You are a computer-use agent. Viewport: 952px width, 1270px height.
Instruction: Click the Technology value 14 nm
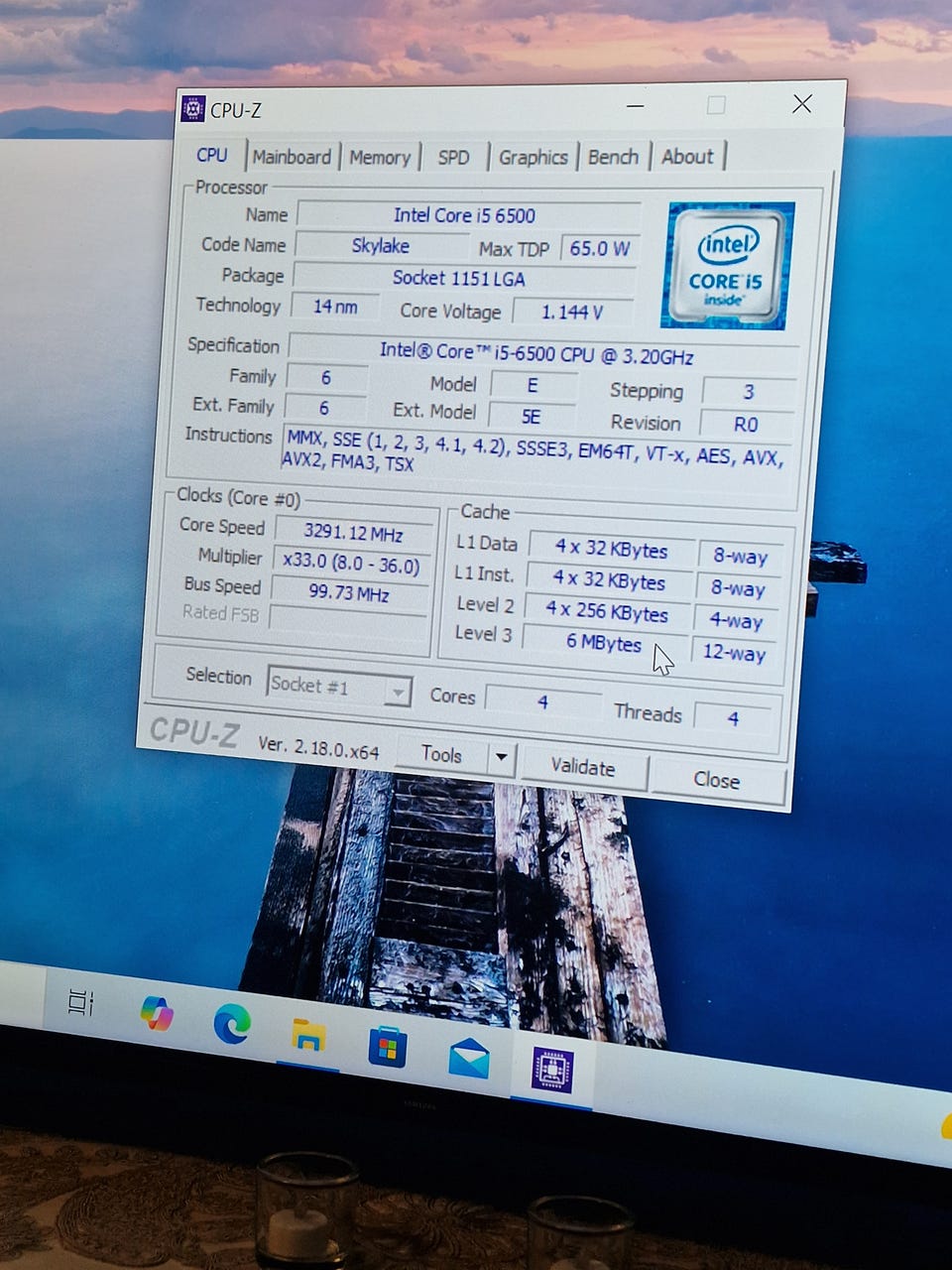point(335,307)
